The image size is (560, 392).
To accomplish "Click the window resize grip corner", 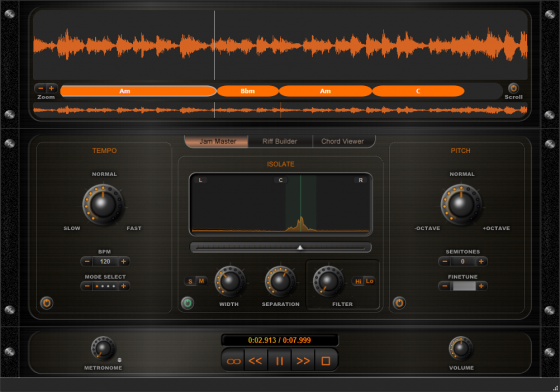I will point(555,388).
